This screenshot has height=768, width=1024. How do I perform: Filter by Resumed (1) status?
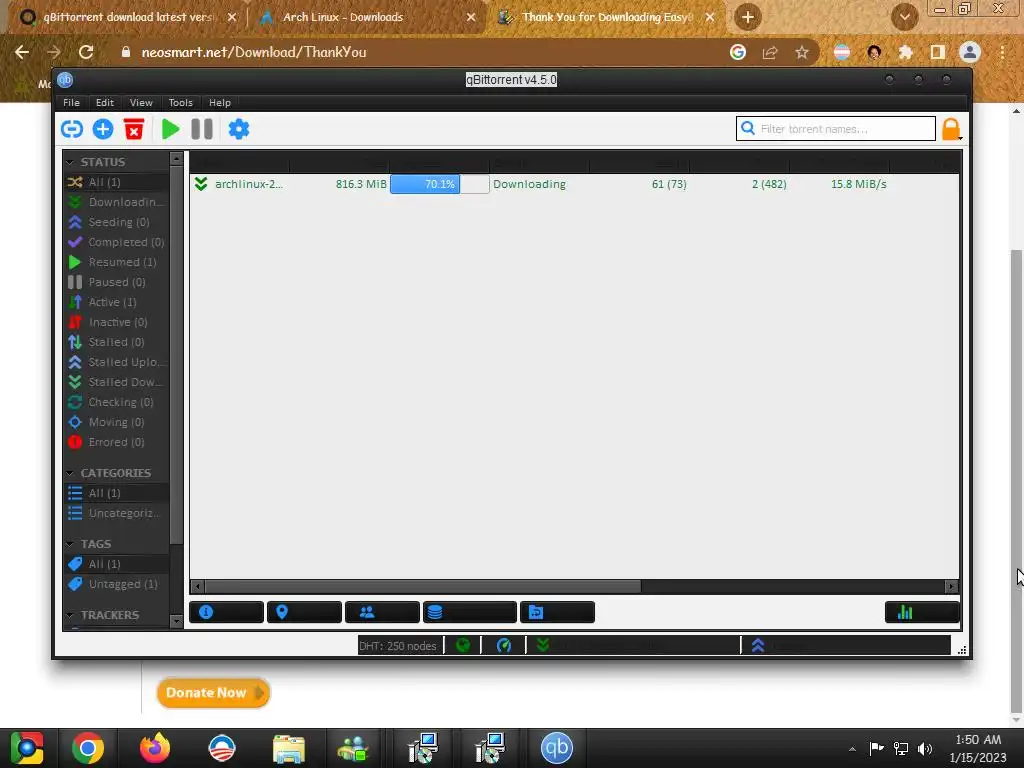[x=116, y=262]
